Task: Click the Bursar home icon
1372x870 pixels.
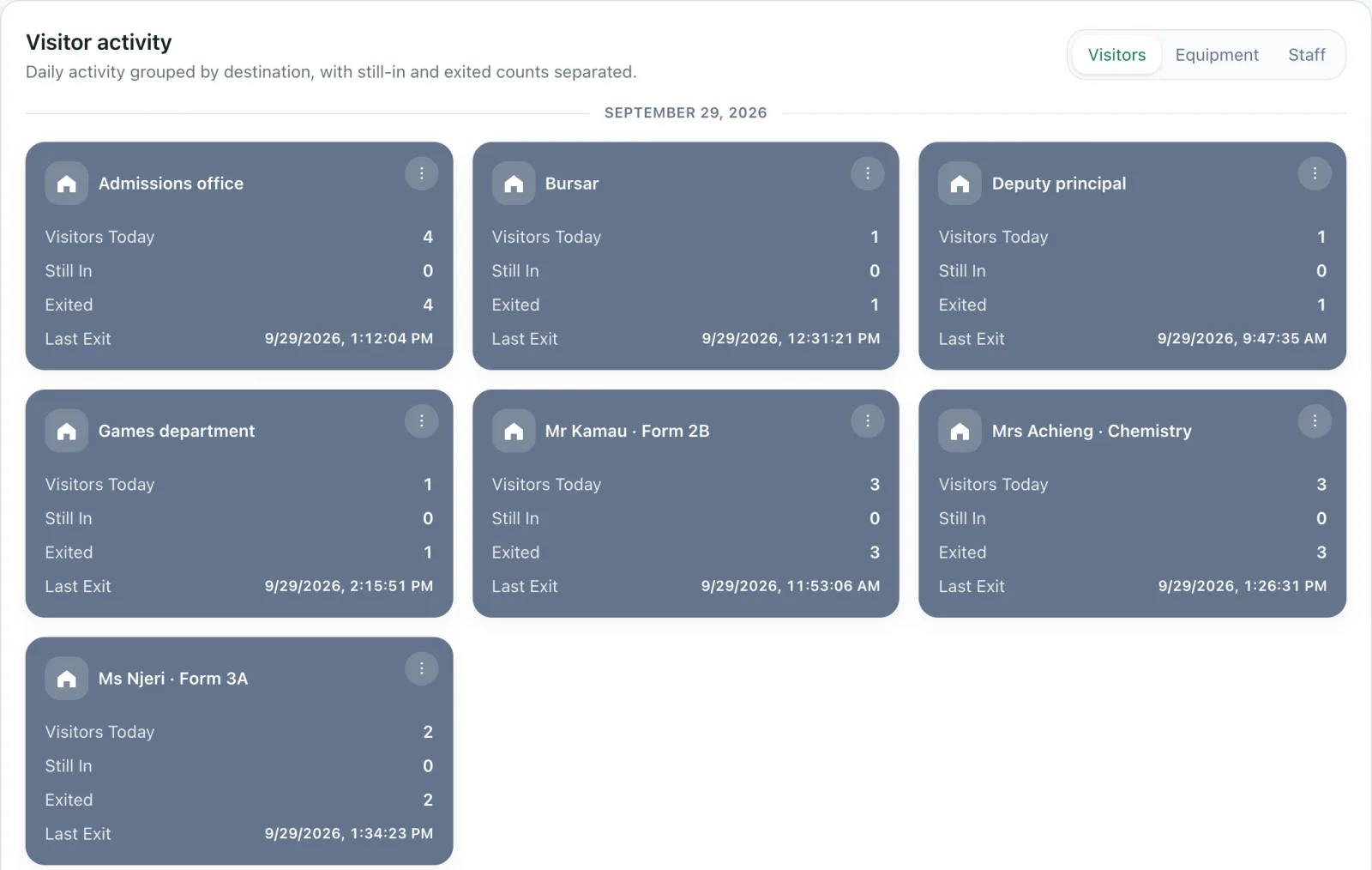Action: click(x=514, y=184)
